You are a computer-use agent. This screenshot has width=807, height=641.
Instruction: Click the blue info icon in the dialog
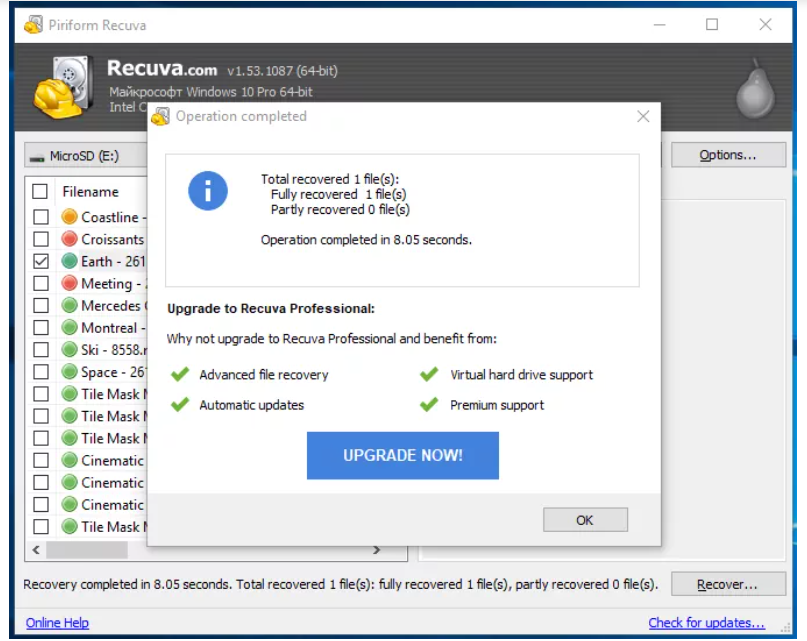pos(207,191)
